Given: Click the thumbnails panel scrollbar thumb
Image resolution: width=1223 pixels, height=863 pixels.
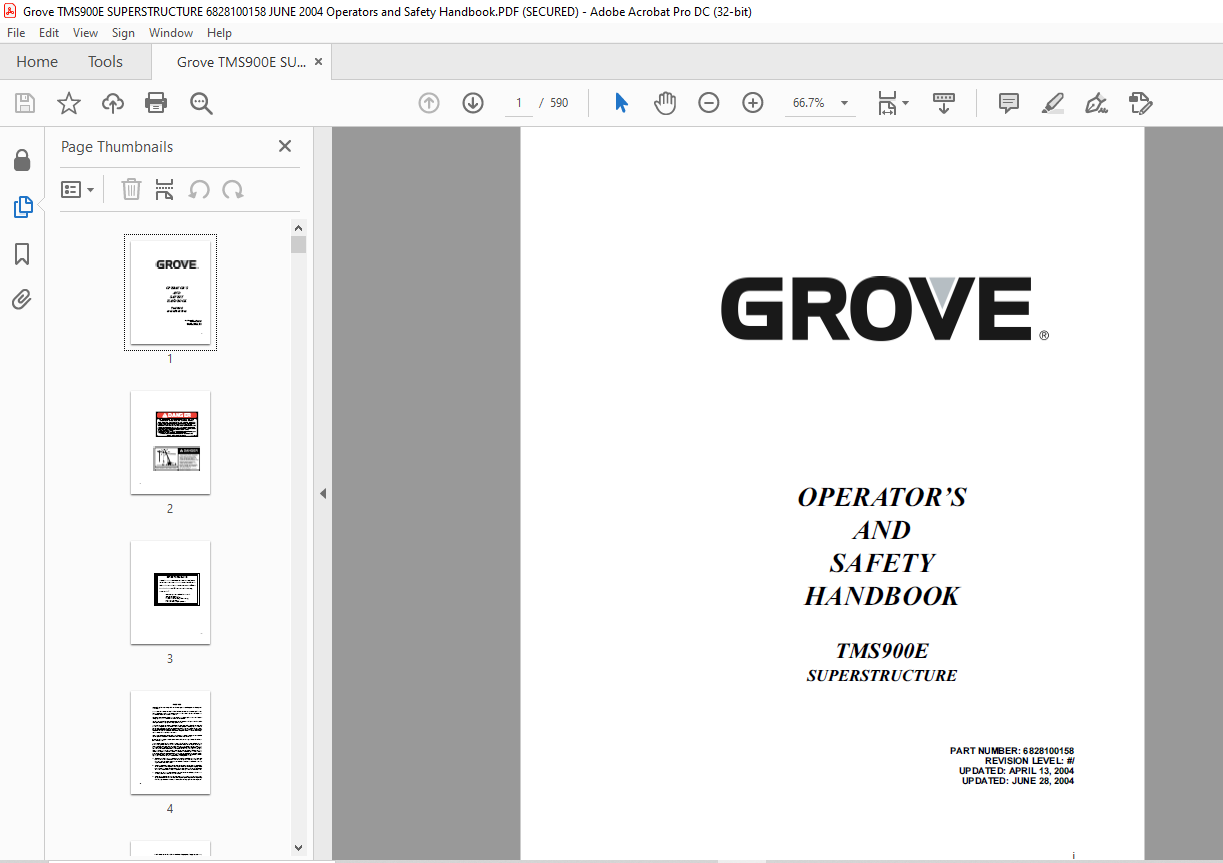Looking at the screenshot, I should pos(298,245).
